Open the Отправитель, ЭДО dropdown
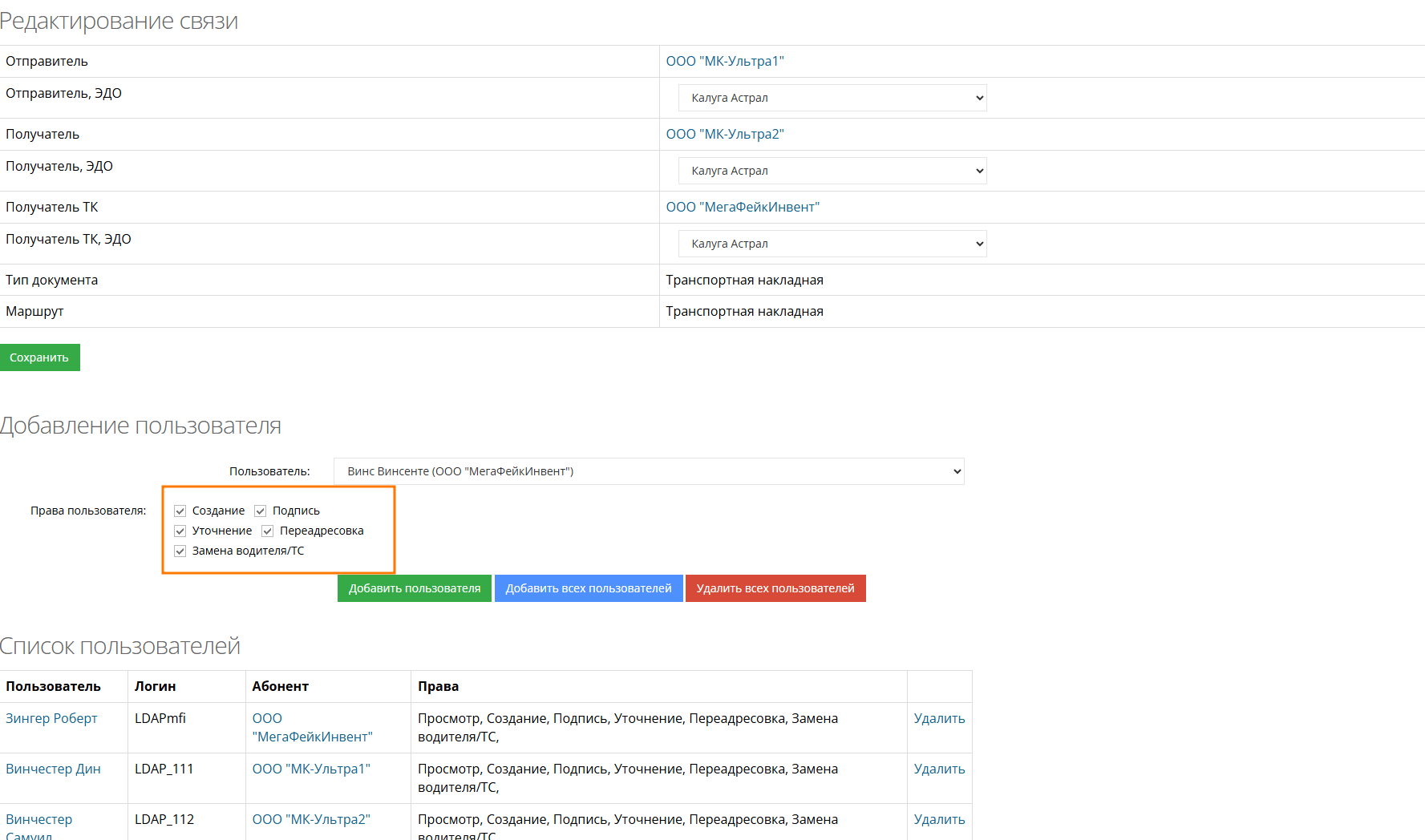This screenshot has width=1425, height=840. coord(832,98)
